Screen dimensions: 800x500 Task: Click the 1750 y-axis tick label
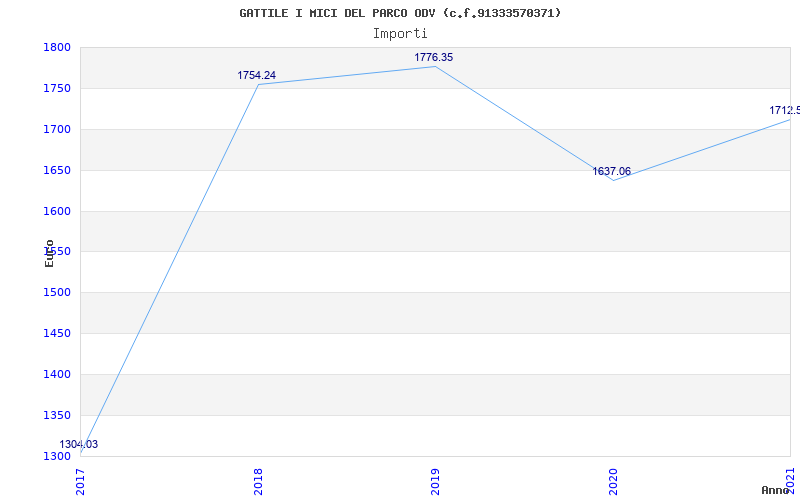[57, 88]
